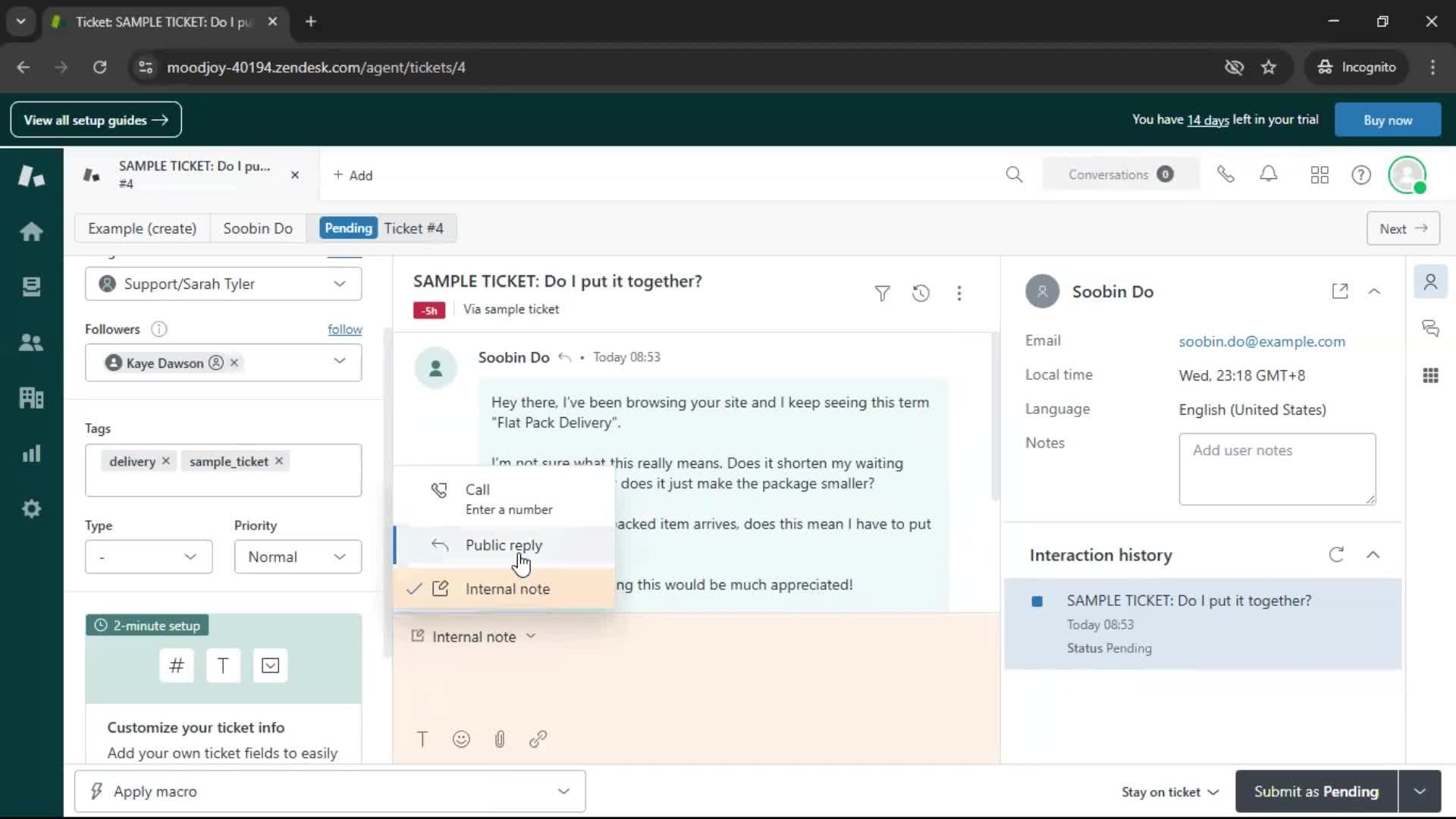Close the SAMPLE TICKET tab
Image resolution: width=1456 pixels, height=819 pixels.
(x=295, y=175)
